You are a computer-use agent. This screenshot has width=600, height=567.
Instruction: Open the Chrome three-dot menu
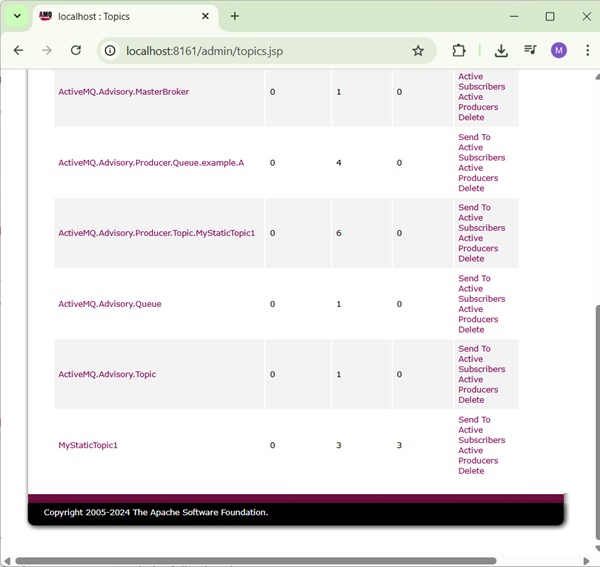tap(587, 50)
